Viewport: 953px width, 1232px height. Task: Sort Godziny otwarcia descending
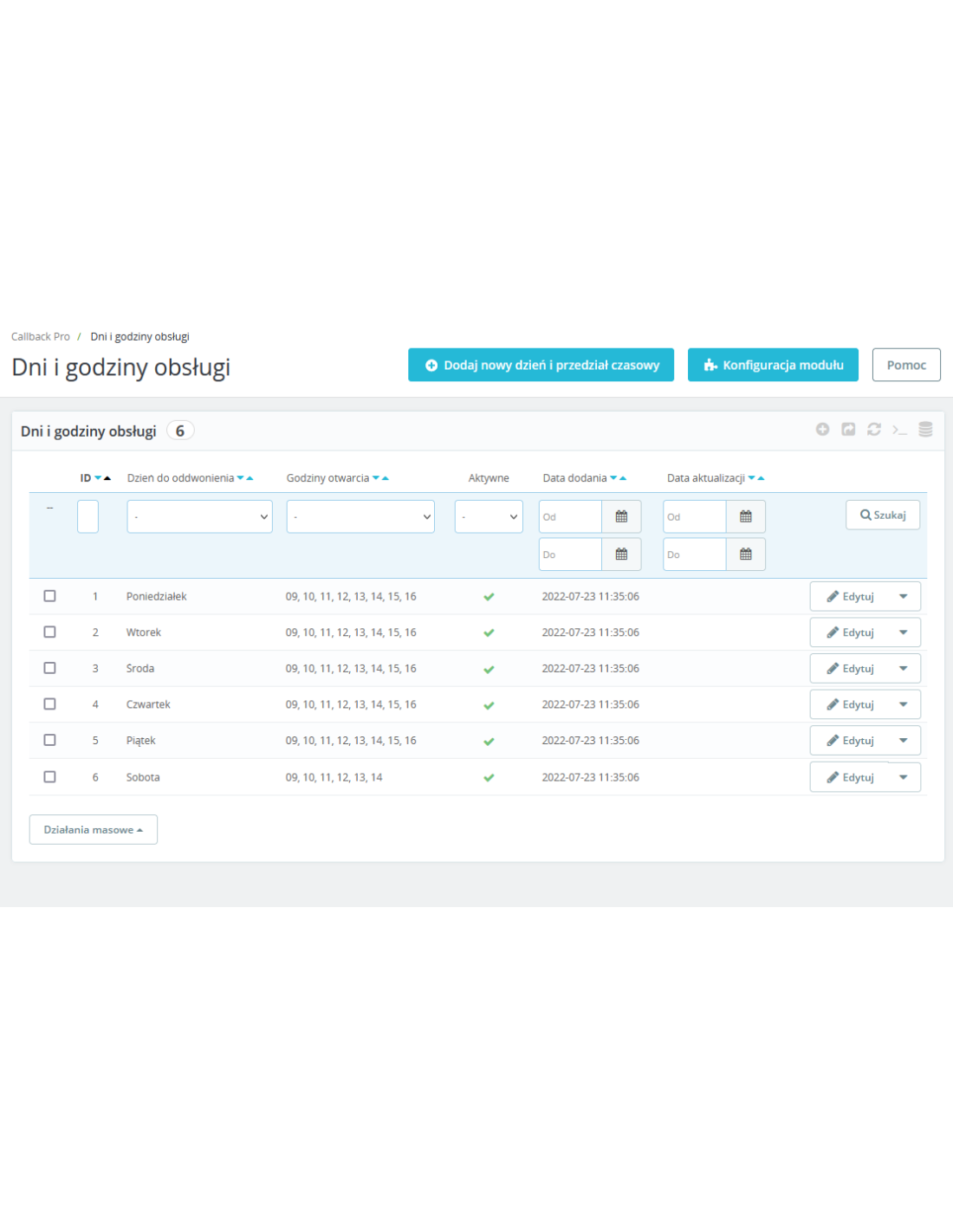(375, 478)
